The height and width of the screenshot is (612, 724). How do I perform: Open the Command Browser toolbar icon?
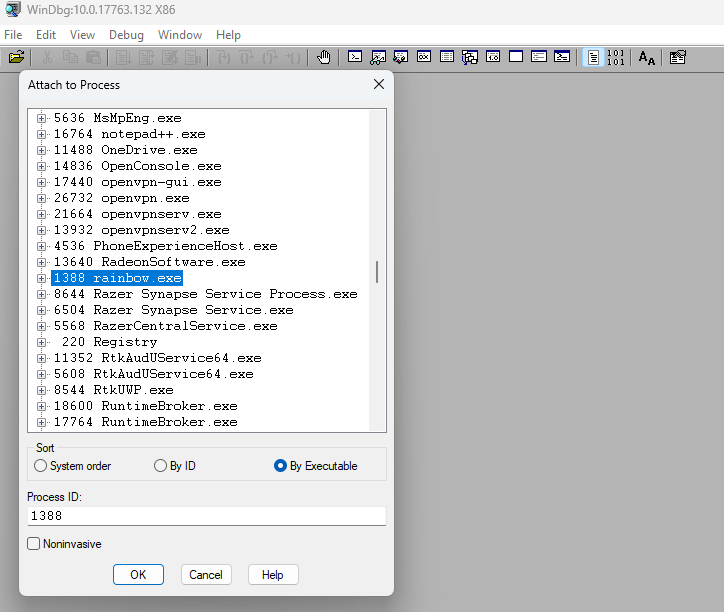561,57
